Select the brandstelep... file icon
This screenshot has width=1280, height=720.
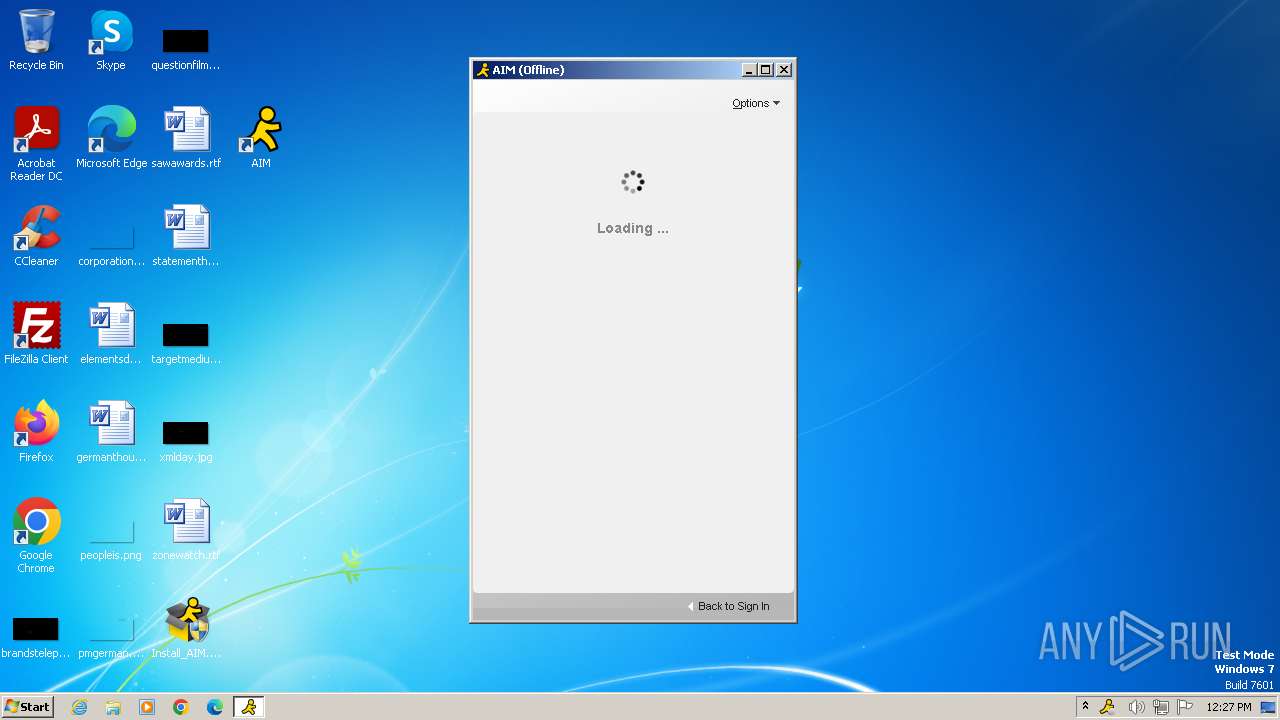click(36, 636)
